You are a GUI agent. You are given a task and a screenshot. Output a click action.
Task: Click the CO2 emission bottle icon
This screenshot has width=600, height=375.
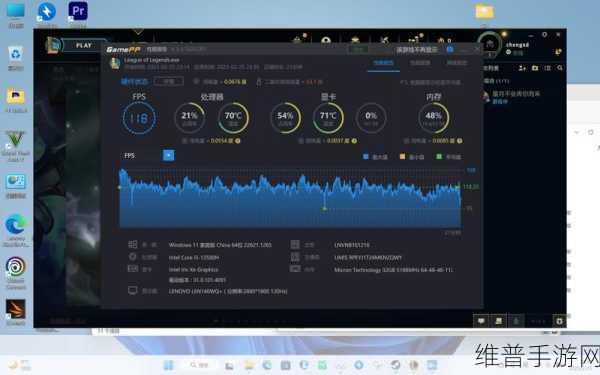pos(259,82)
